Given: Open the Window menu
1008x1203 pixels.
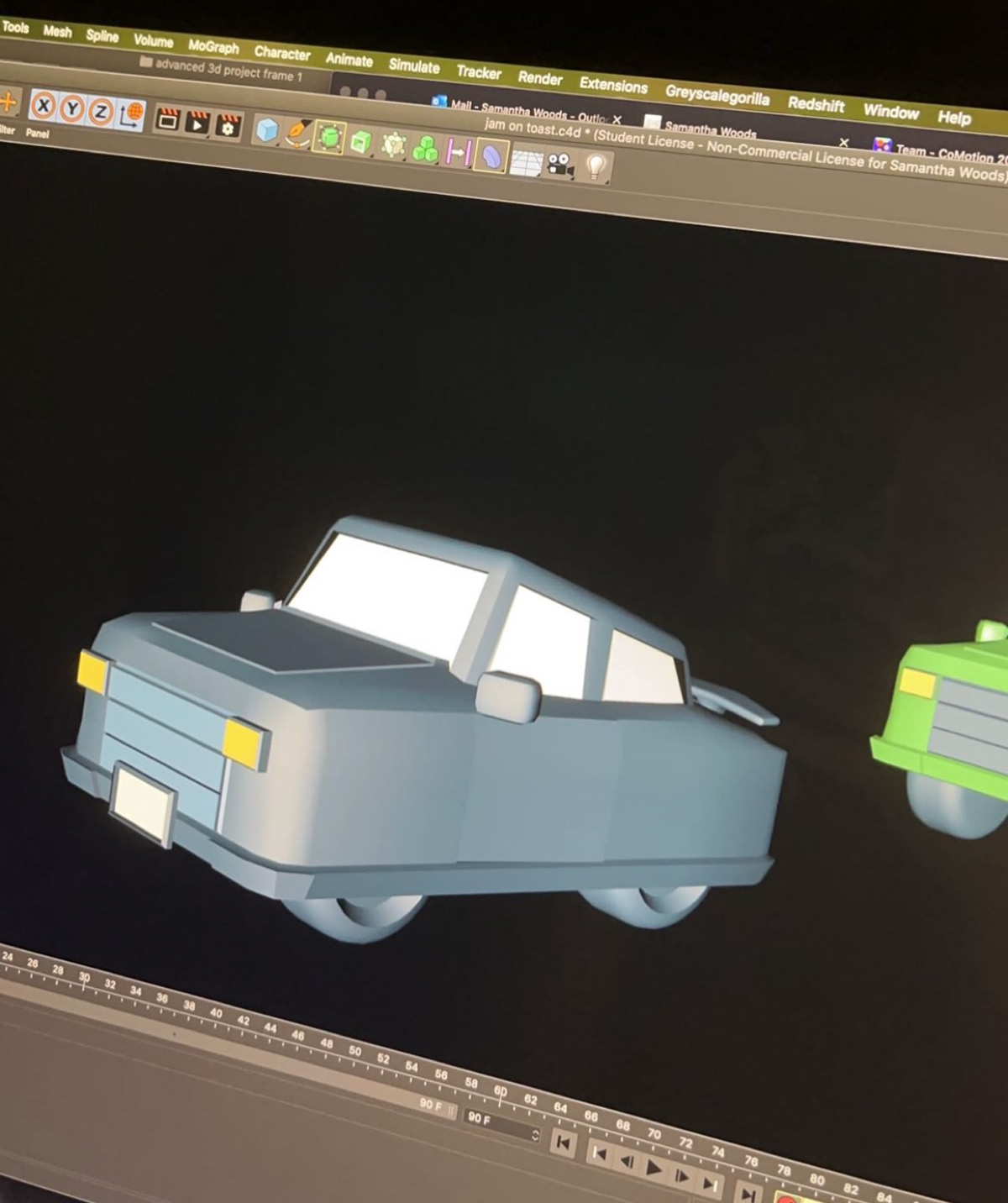Looking at the screenshot, I should tap(891, 112).
